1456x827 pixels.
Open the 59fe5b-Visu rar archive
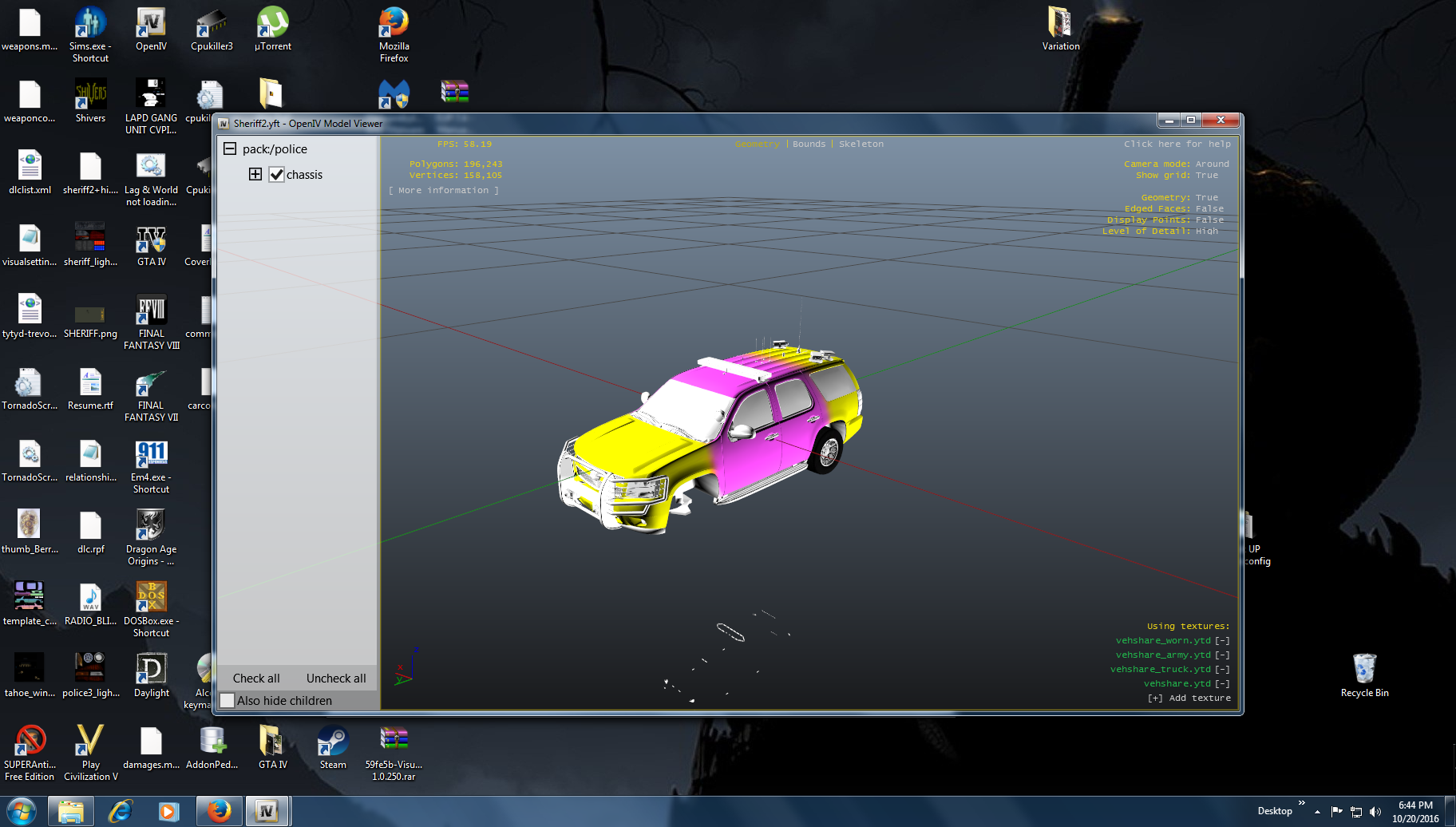click(x=394, y=752)
